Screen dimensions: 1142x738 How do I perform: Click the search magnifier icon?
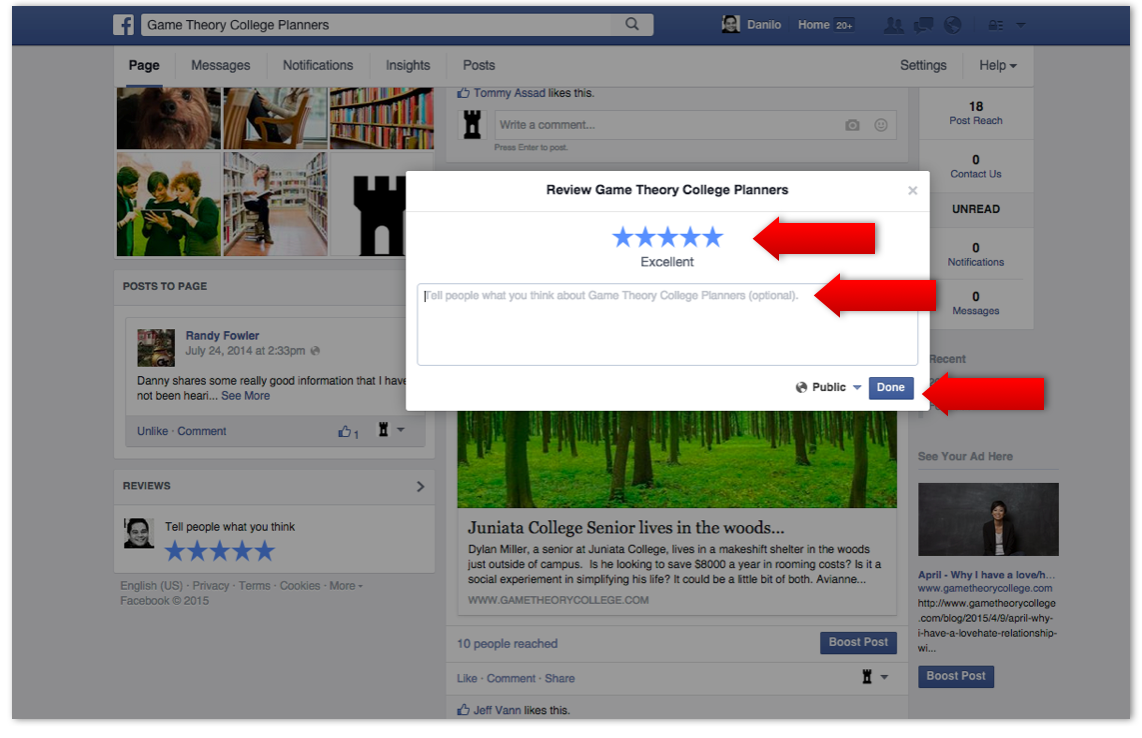click(x=631, y=24)
